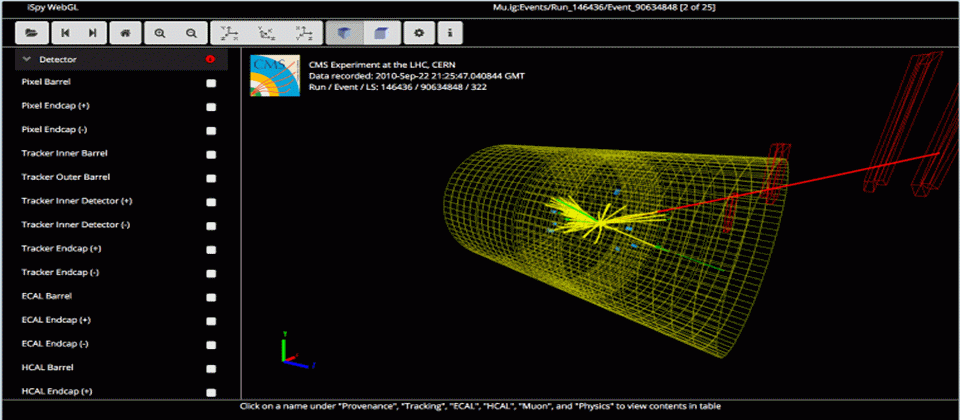The image size is (960, 420).
Task: Select the orthographic projection cube icon
Action: click(382, 33)
